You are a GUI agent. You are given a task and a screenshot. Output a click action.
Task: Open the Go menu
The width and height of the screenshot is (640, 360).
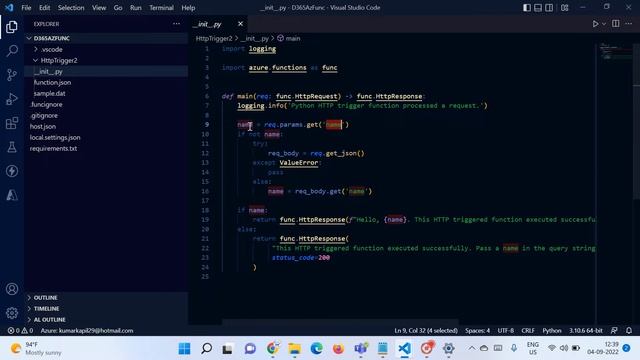(118, 8)
